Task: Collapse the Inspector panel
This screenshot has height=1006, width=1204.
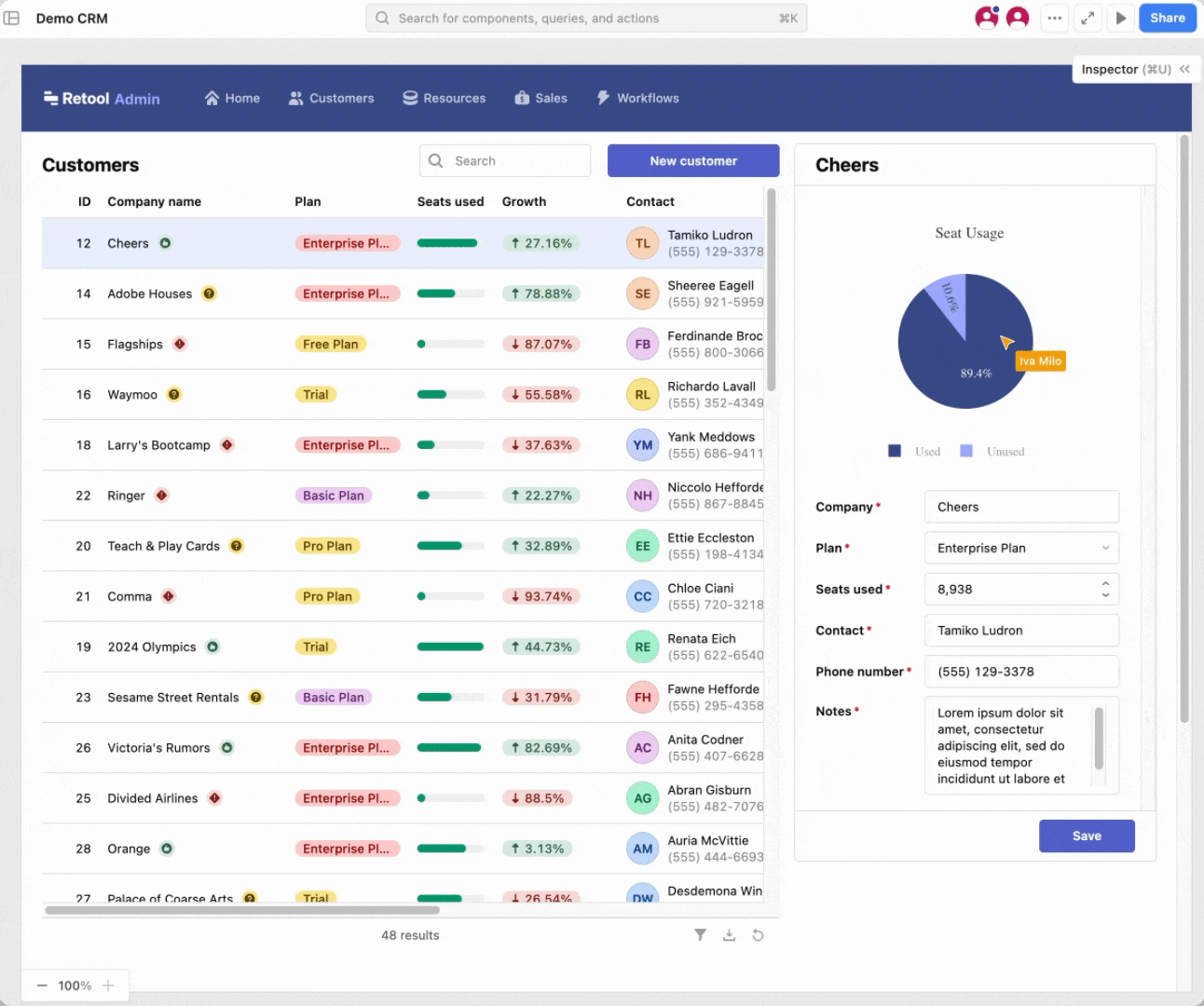Action: (1184, 69)
